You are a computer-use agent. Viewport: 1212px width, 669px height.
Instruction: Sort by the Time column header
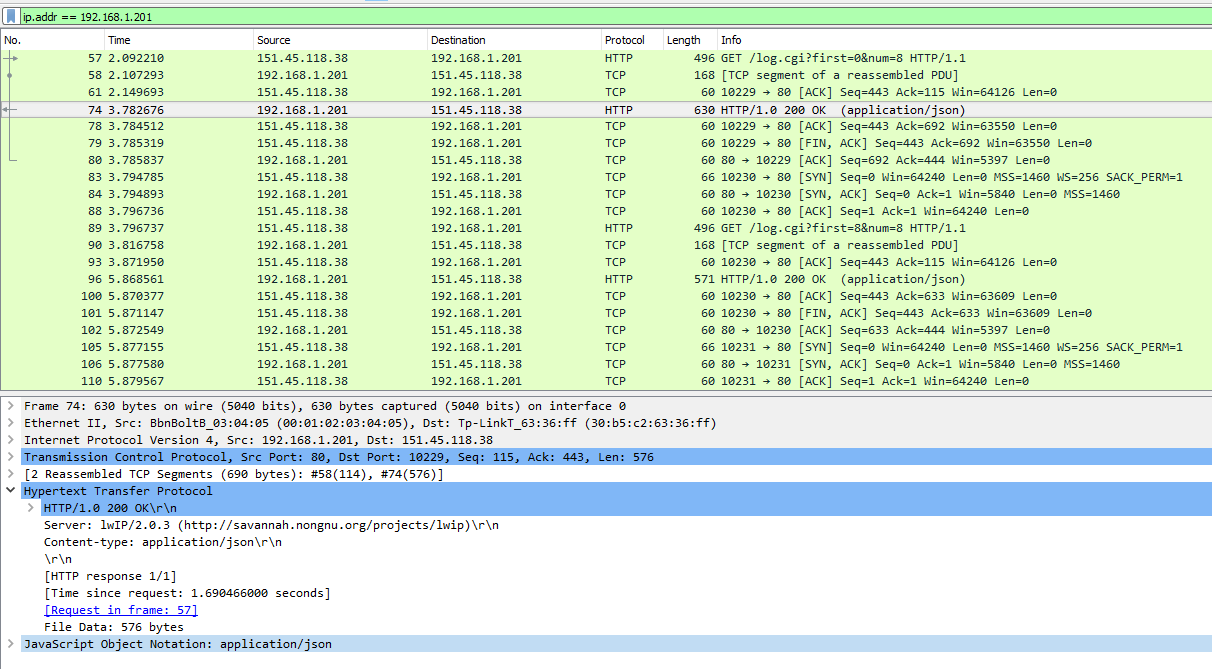pos(179,40)
